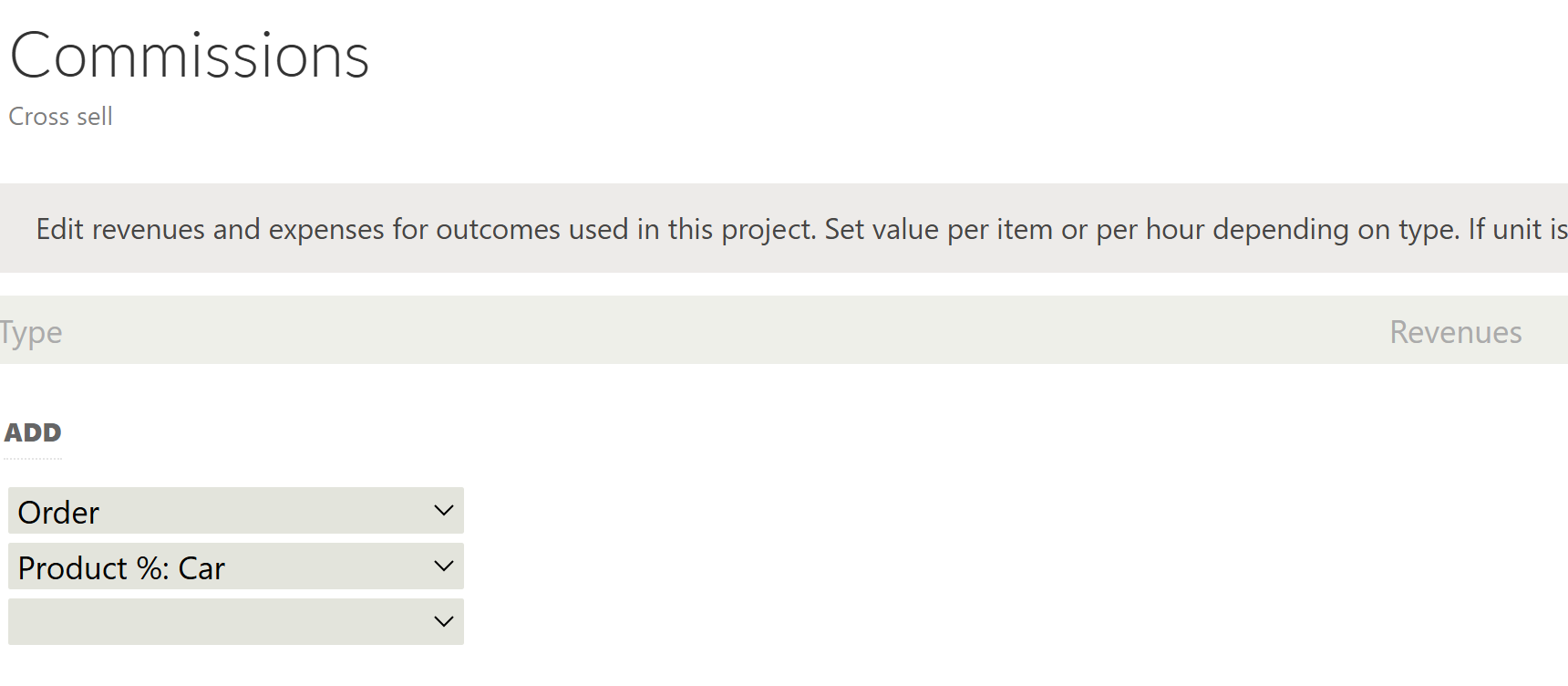Open the empty third dropdown
The width and height of the screenshot is (1568, 686).
(x=235, y=622)
